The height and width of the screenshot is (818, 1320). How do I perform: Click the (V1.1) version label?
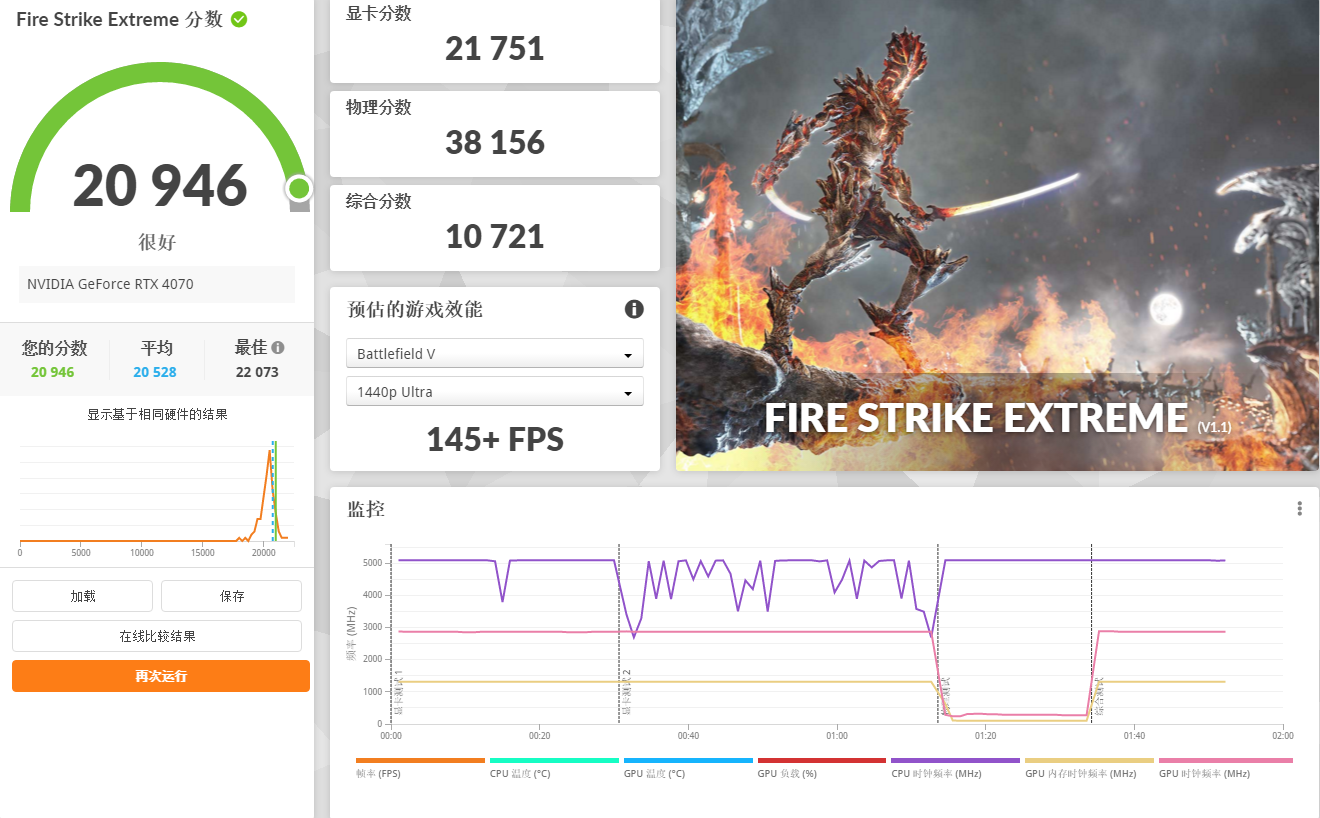[x=1214, y=427]
